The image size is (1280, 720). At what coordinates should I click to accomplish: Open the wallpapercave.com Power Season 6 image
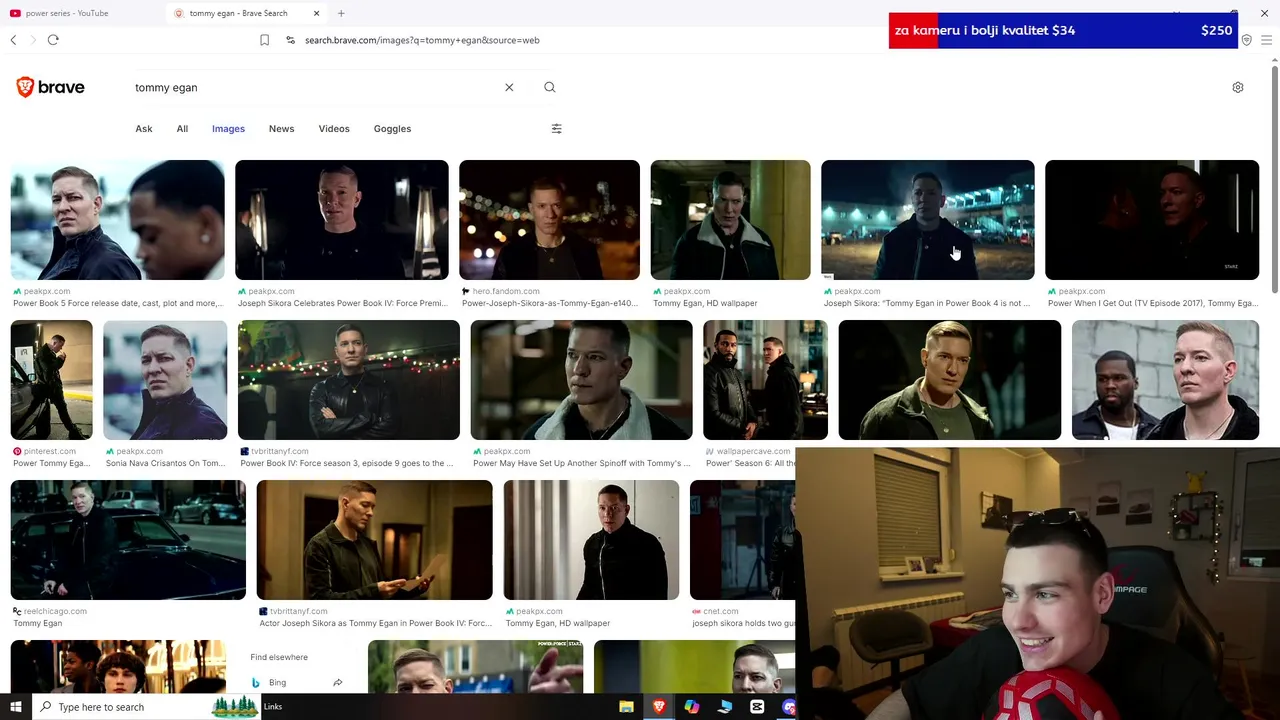pos(765,380)
